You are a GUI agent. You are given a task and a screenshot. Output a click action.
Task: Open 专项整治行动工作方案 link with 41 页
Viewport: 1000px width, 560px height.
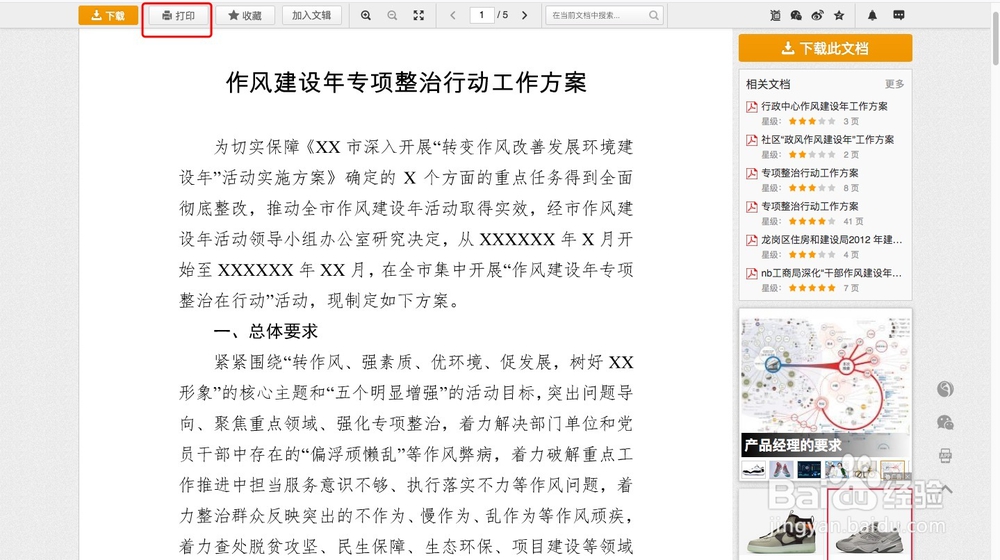(x=809, y=206)
